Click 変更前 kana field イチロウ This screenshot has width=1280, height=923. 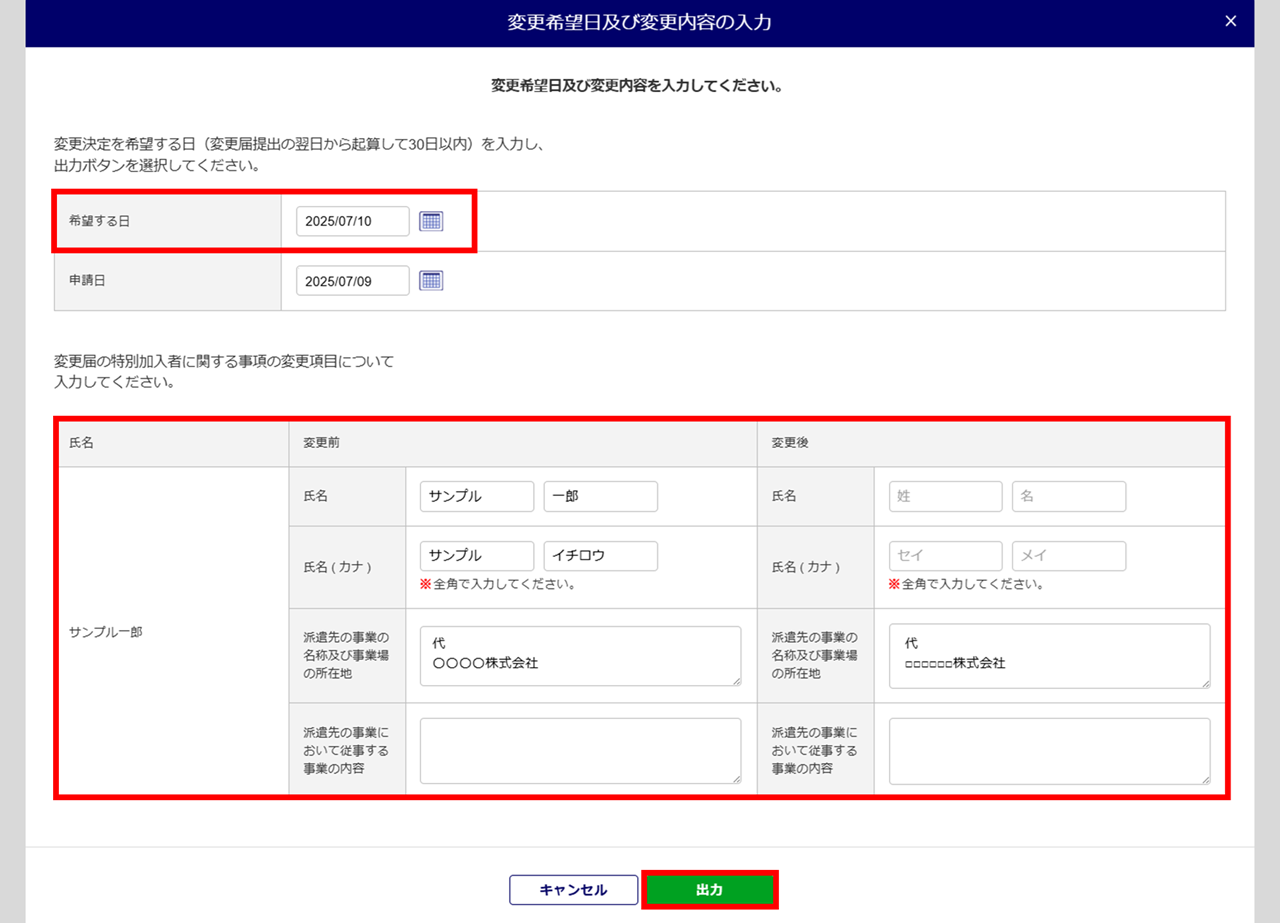[600, 556]
